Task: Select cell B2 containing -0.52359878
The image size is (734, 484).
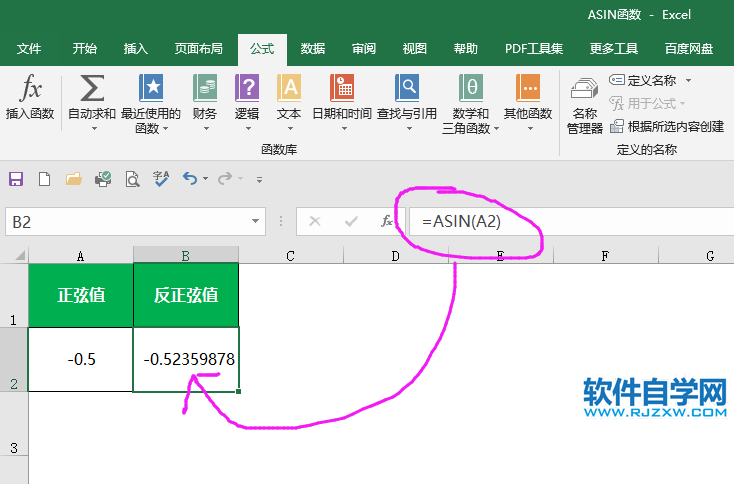Action: click(x=186, y=359)
